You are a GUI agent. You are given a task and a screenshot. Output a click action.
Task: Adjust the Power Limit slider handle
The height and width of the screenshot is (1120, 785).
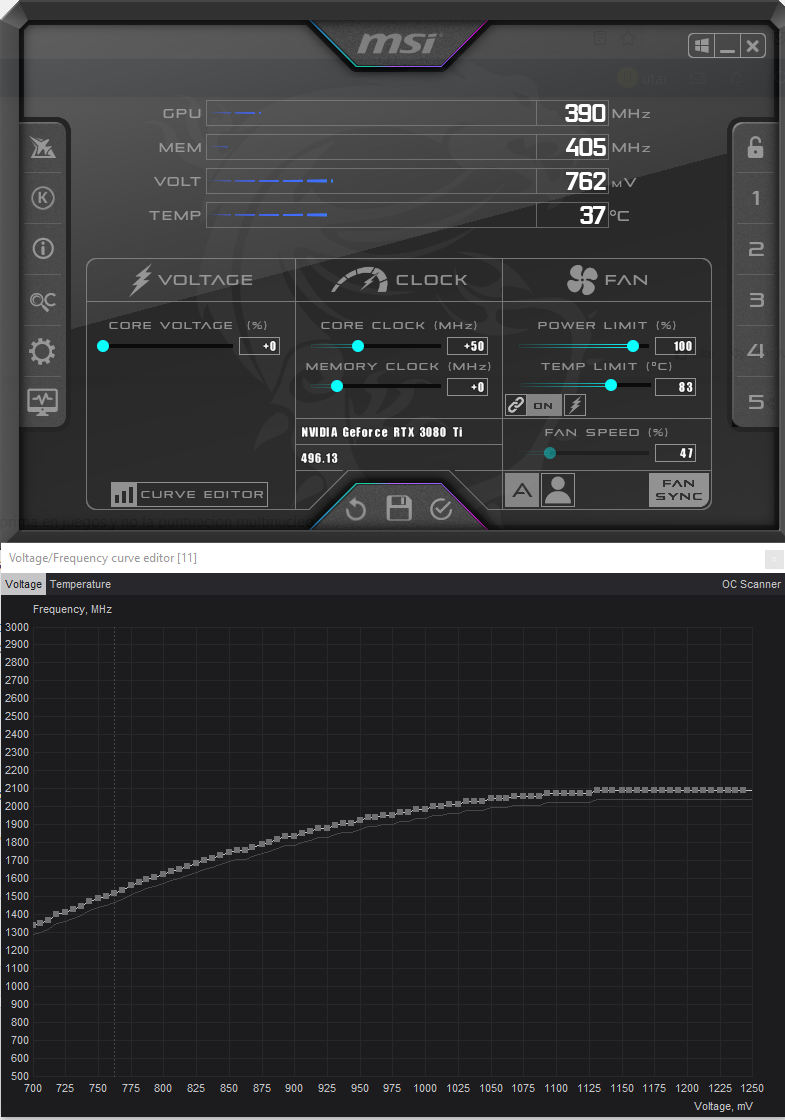tap(633, 346)
